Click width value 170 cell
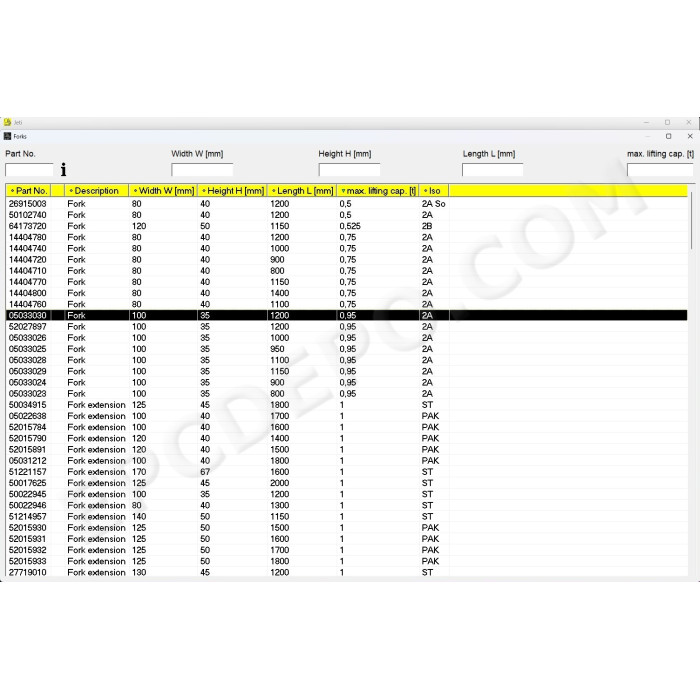 click(139, 471)
